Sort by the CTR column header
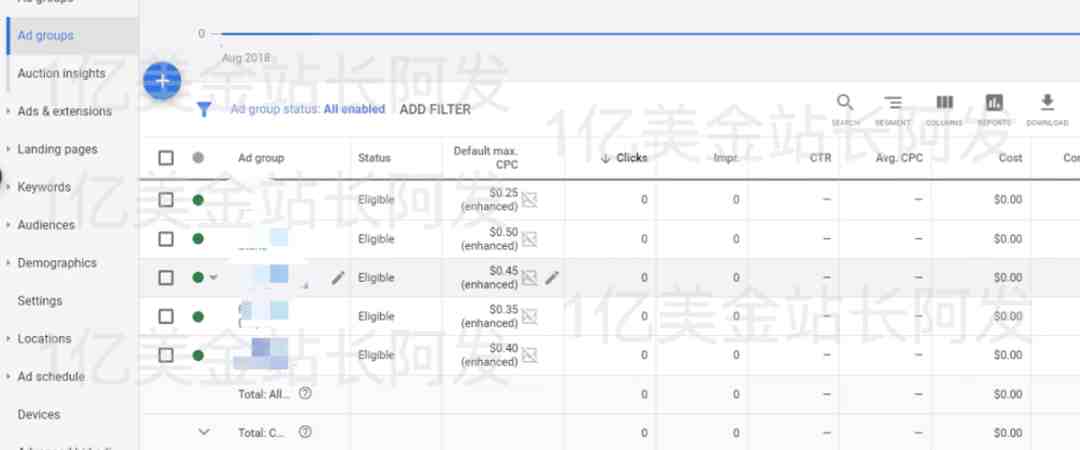The image size is (1080, 450). tap(821, 158)
